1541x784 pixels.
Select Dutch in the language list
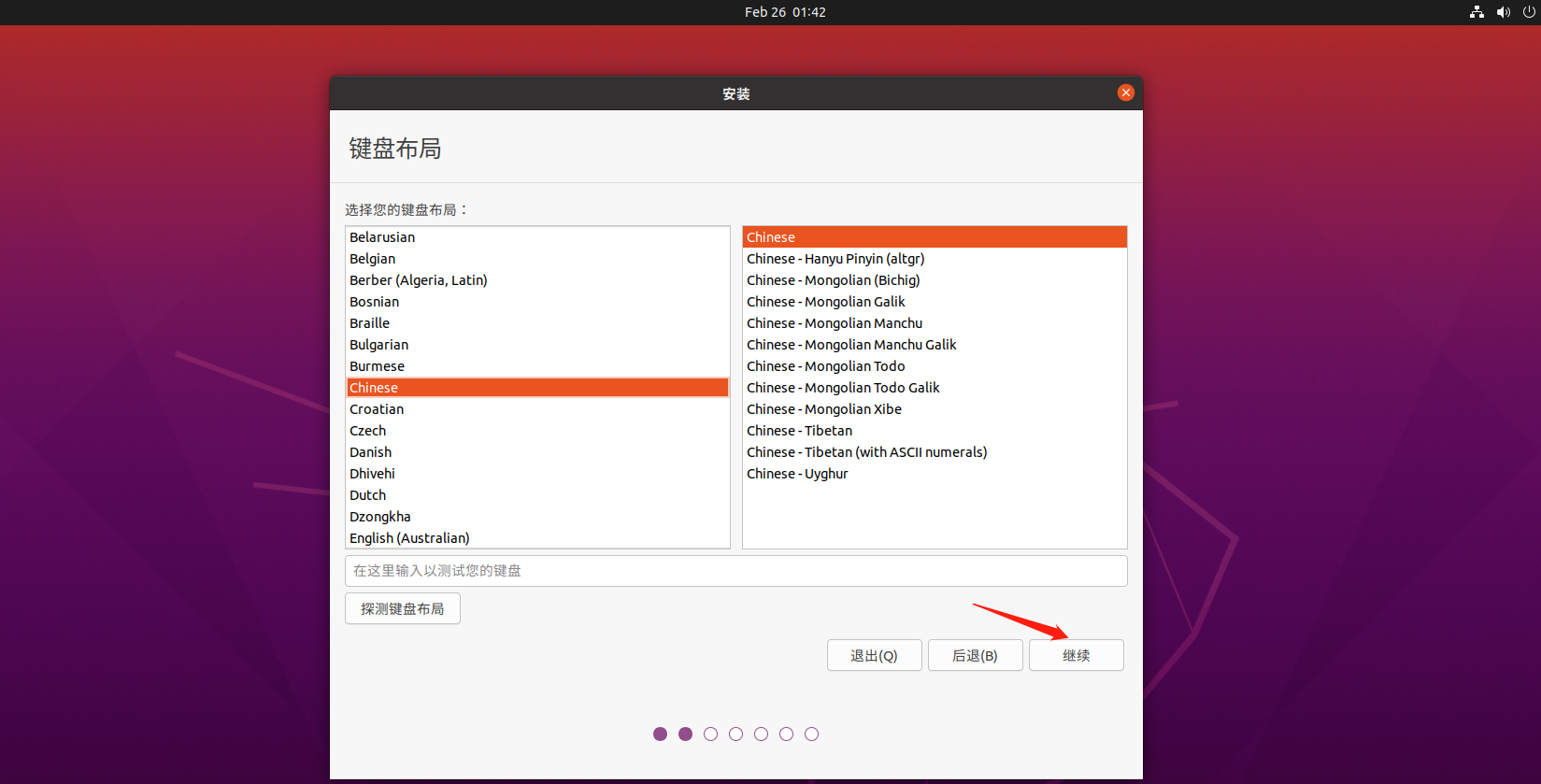[537, 495]
